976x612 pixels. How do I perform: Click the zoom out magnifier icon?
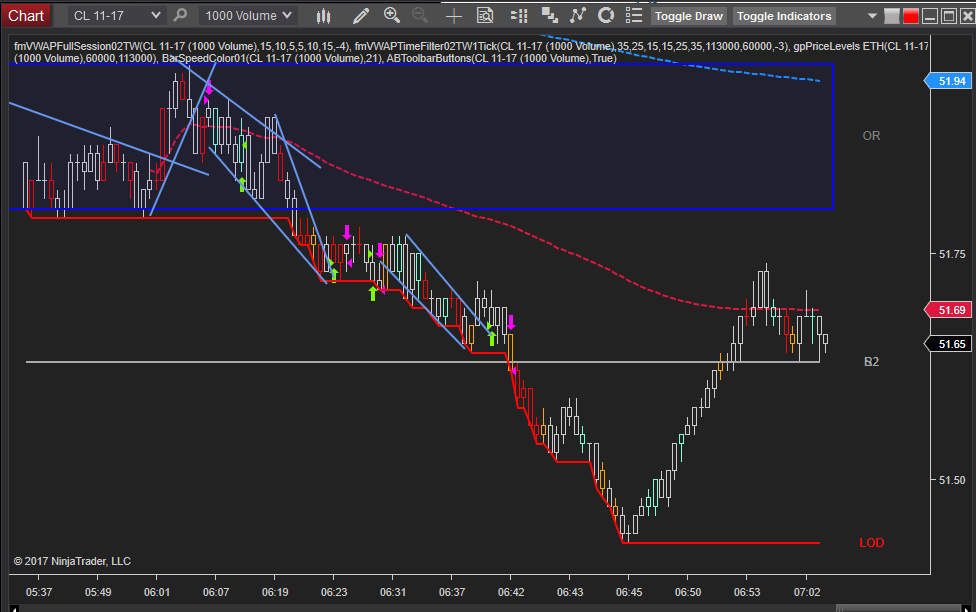420,16
